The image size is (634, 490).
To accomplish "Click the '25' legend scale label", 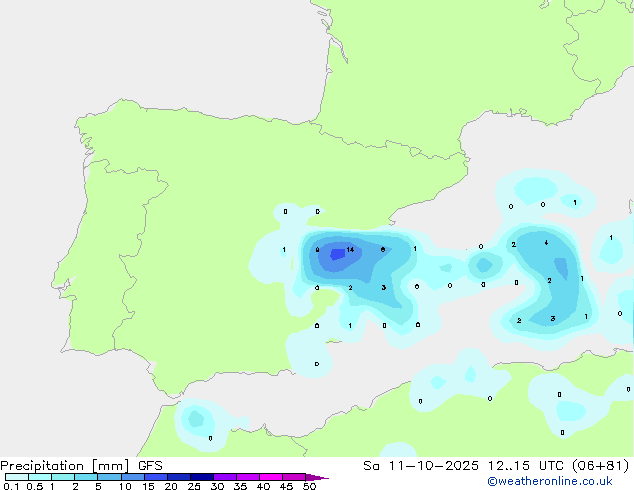I will pos(194,486).
